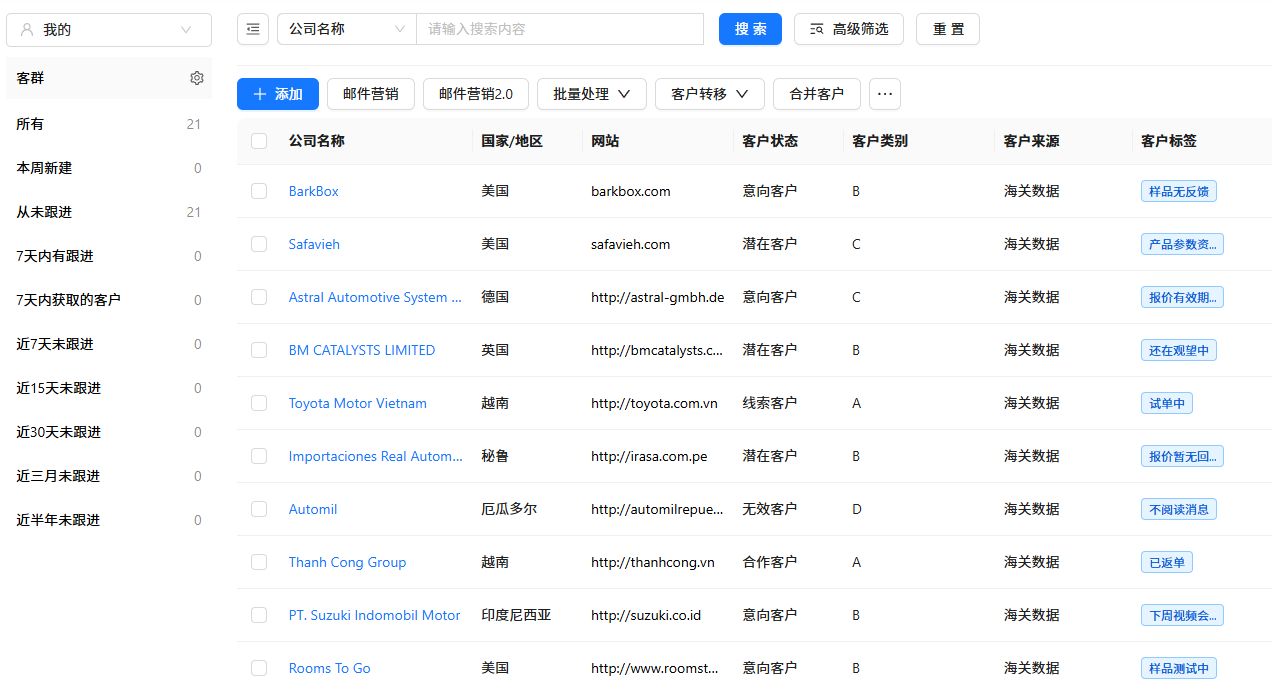Open the 近7天未跟进 group
The width and height of the screenshot is (1272, 693).
109,344
